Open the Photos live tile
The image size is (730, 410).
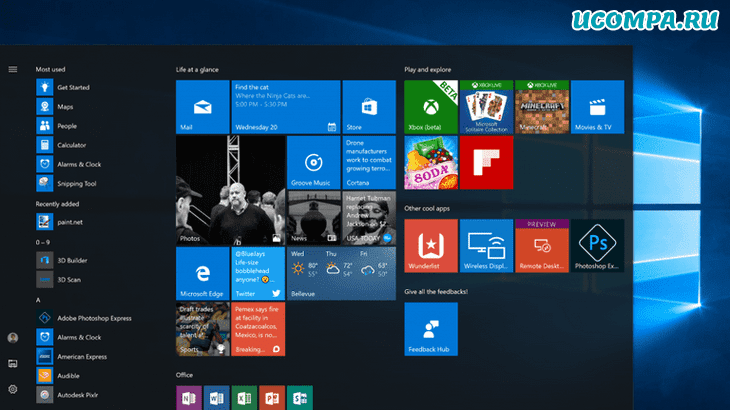[229, 190]
